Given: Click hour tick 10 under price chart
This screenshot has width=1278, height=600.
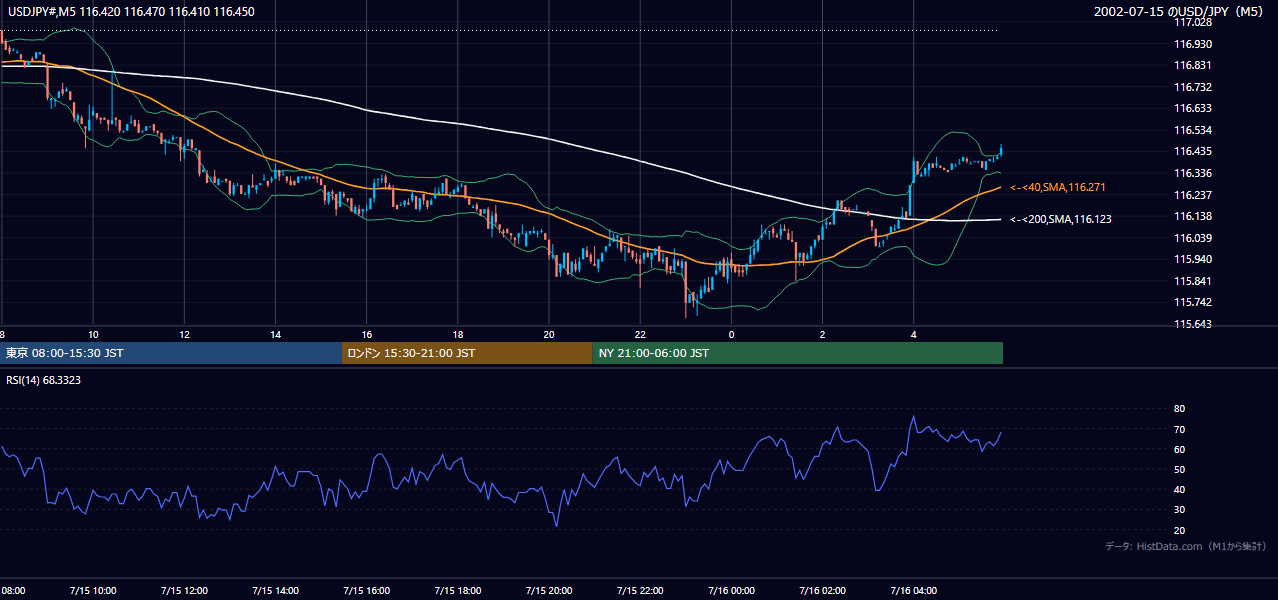Looking at the screenshot, I should tap(93, 334).
